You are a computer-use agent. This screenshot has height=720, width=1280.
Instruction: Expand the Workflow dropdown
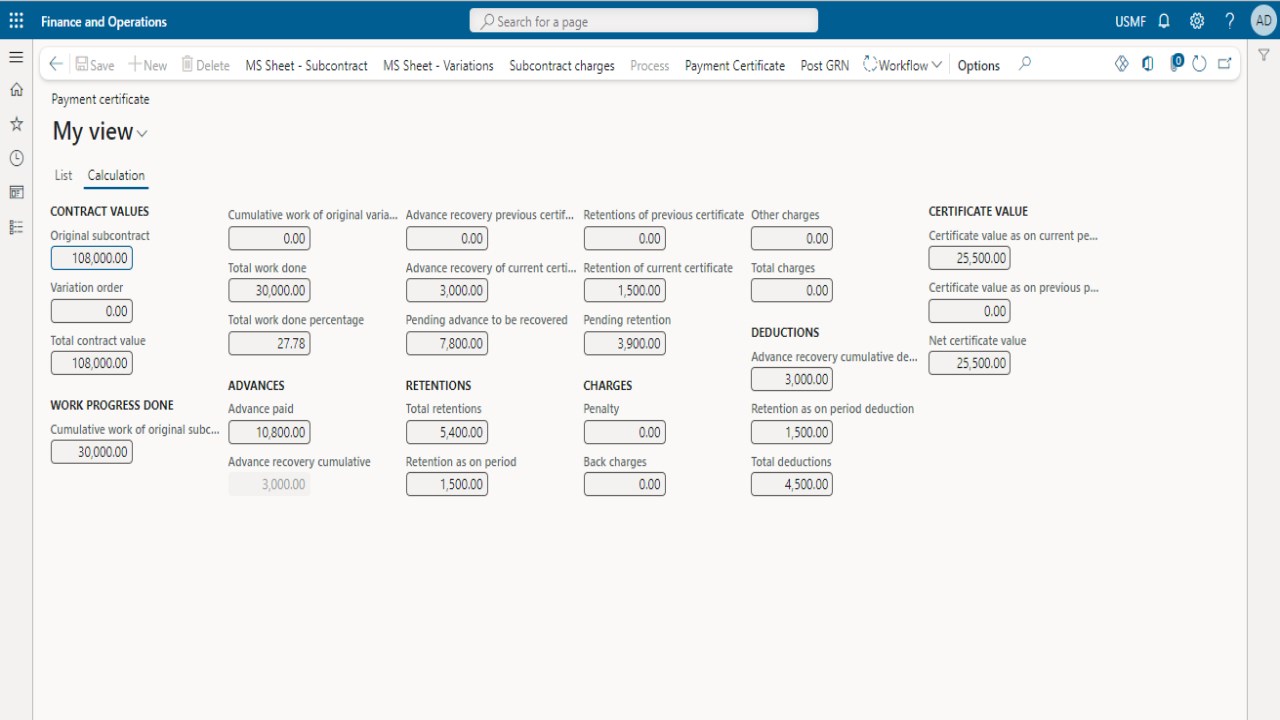click(902, 65)
